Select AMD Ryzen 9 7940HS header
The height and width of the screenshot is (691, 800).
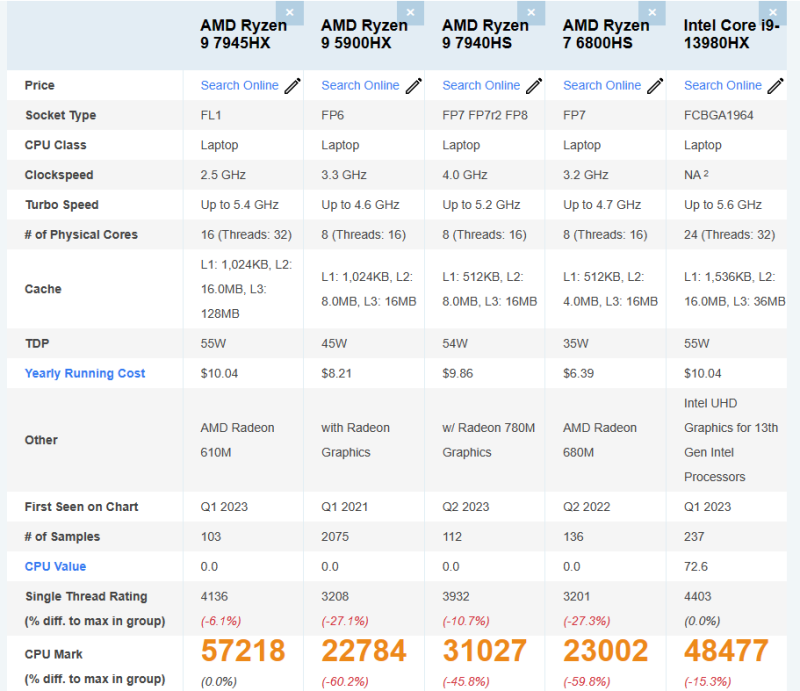tap(485, 34)
